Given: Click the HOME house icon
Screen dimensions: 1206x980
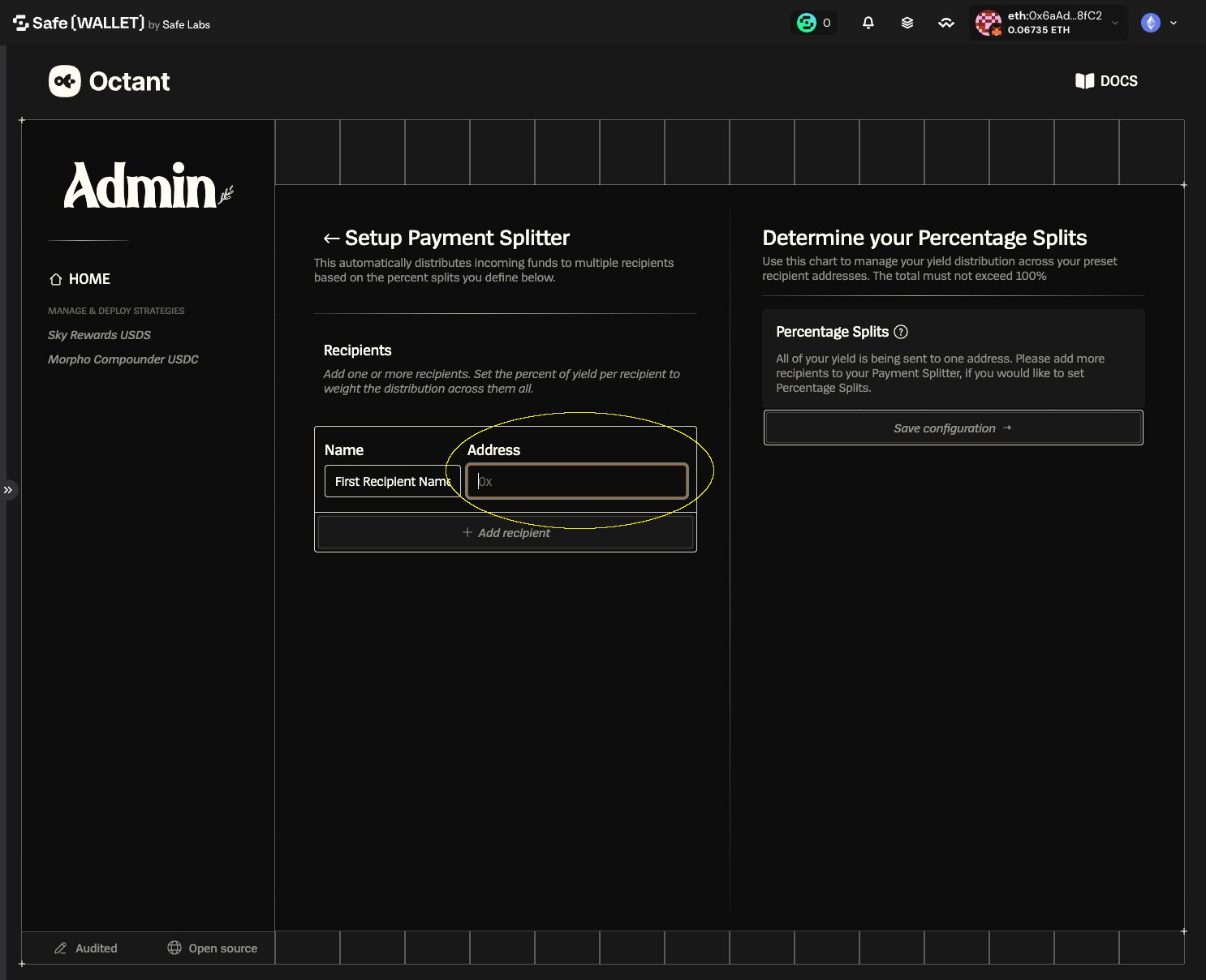Looking at the screenshot, I should coord(56,279).
